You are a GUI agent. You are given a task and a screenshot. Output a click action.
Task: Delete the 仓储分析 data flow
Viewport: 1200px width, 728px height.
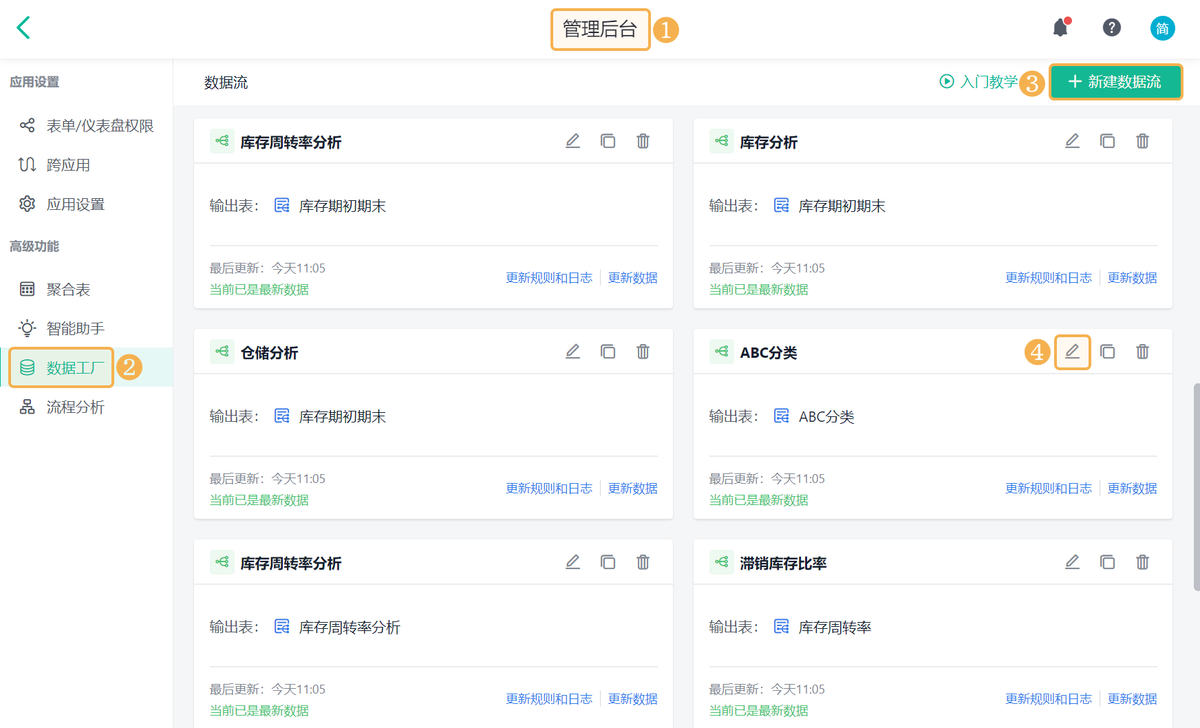(643, 352)
